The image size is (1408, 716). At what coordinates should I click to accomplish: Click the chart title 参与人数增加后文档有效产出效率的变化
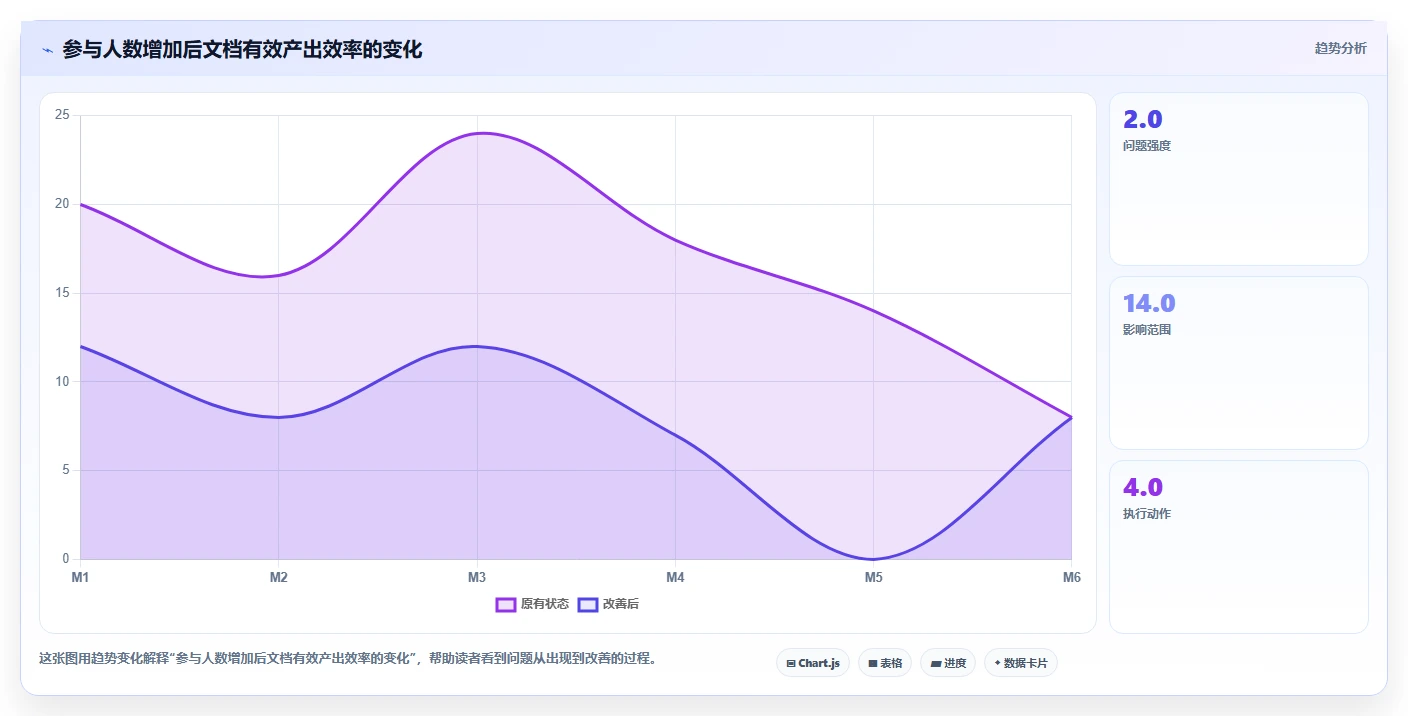(242, 49)
